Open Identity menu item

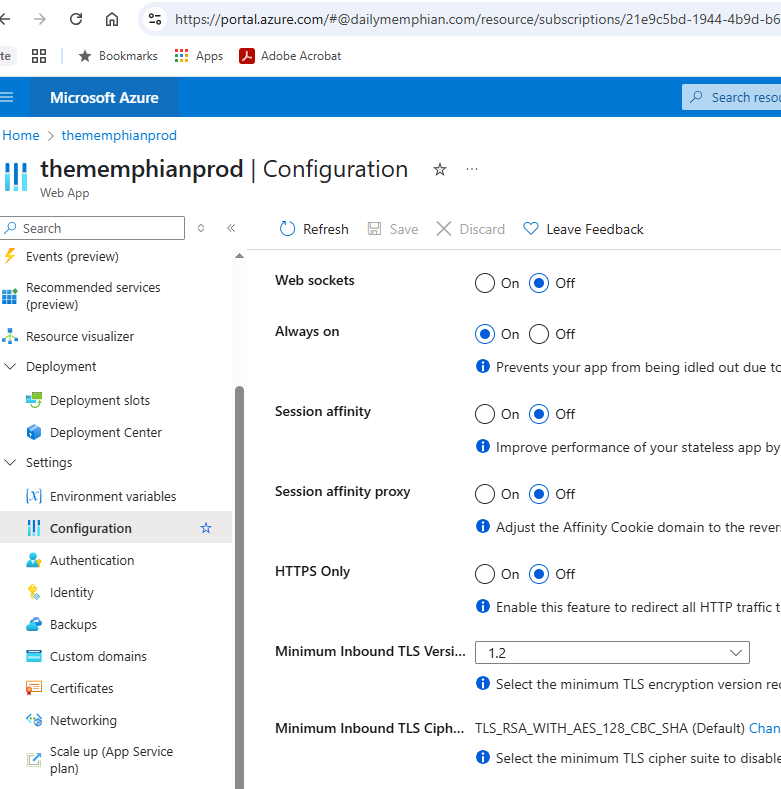71,592
